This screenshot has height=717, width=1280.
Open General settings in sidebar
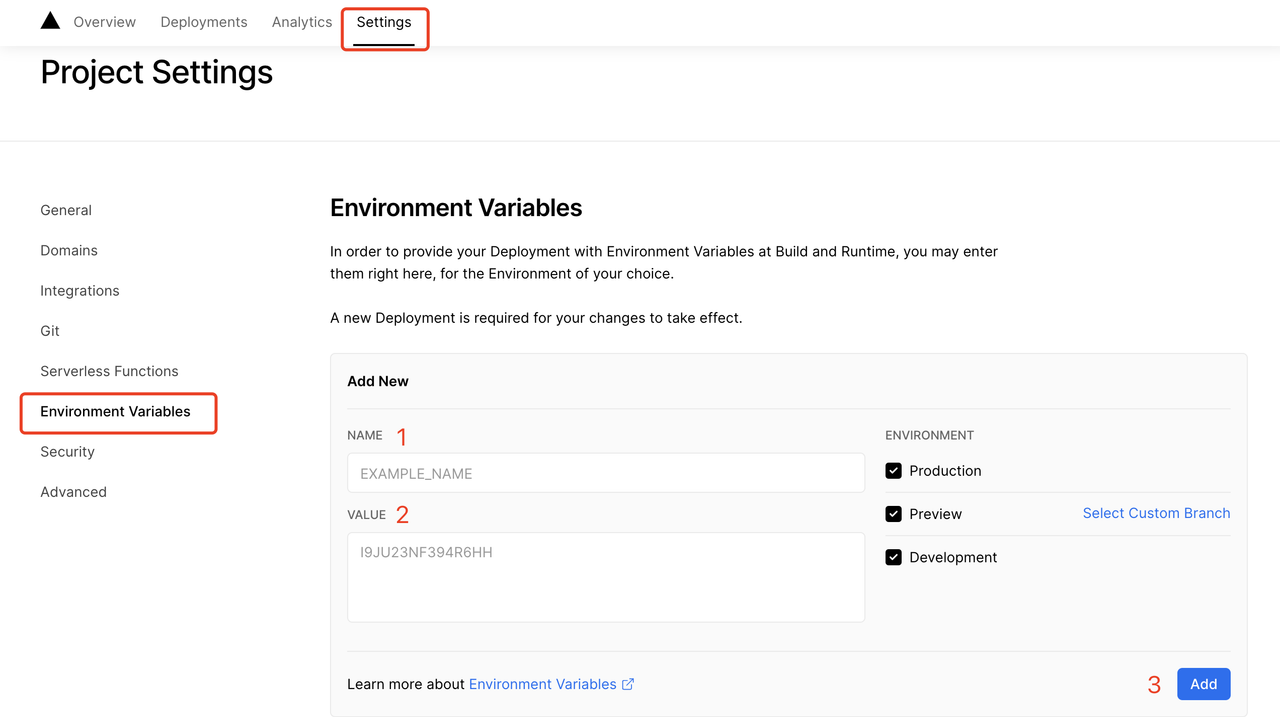[66, 210]
